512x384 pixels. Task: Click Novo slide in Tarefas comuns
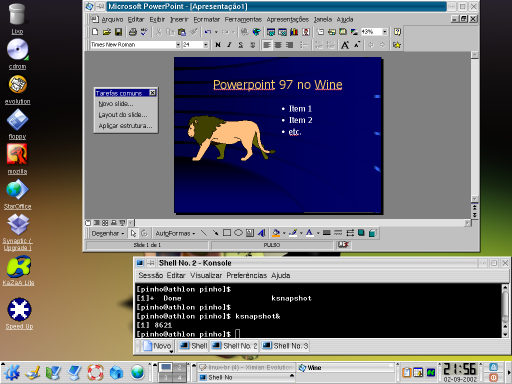pyautogui.click(x=116, y=104)
